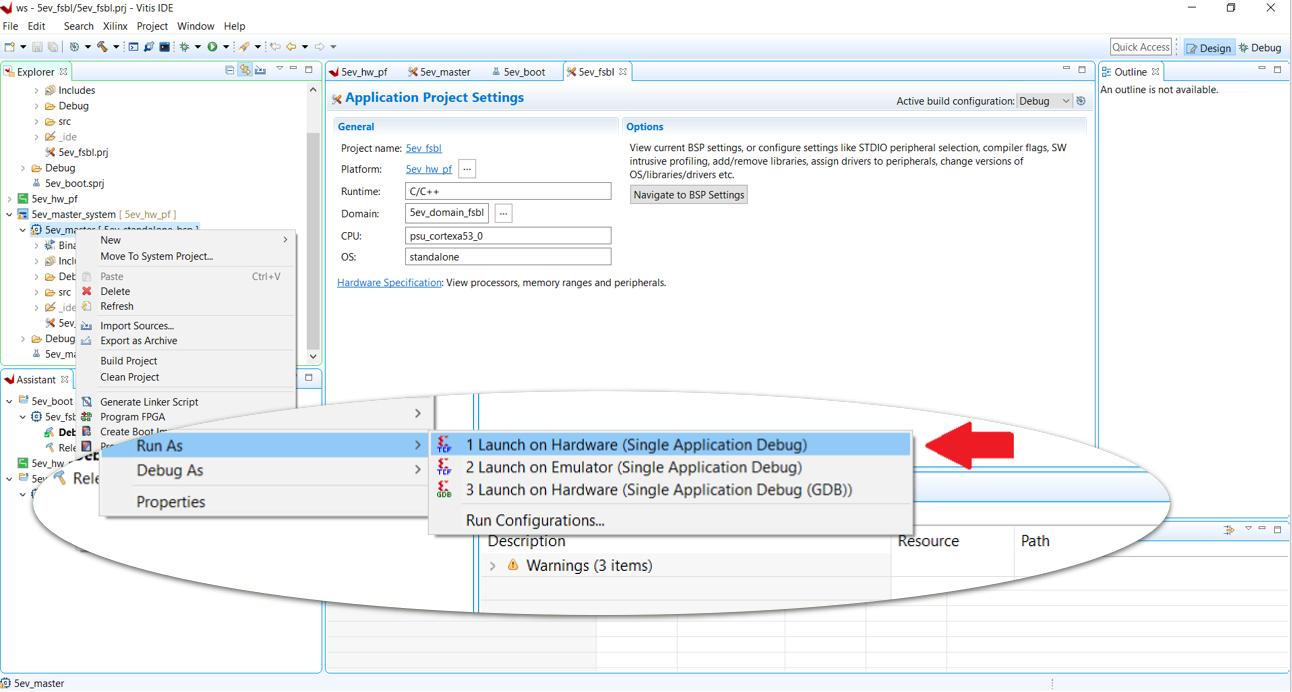Expand the Warnings (3 items) row
This screenshot has height=692, width=1292.
(492, 566)
